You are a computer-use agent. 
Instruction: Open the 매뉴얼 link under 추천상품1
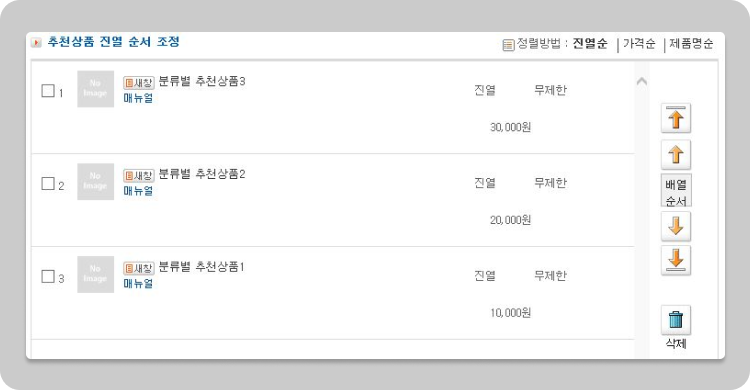point(138,284)
